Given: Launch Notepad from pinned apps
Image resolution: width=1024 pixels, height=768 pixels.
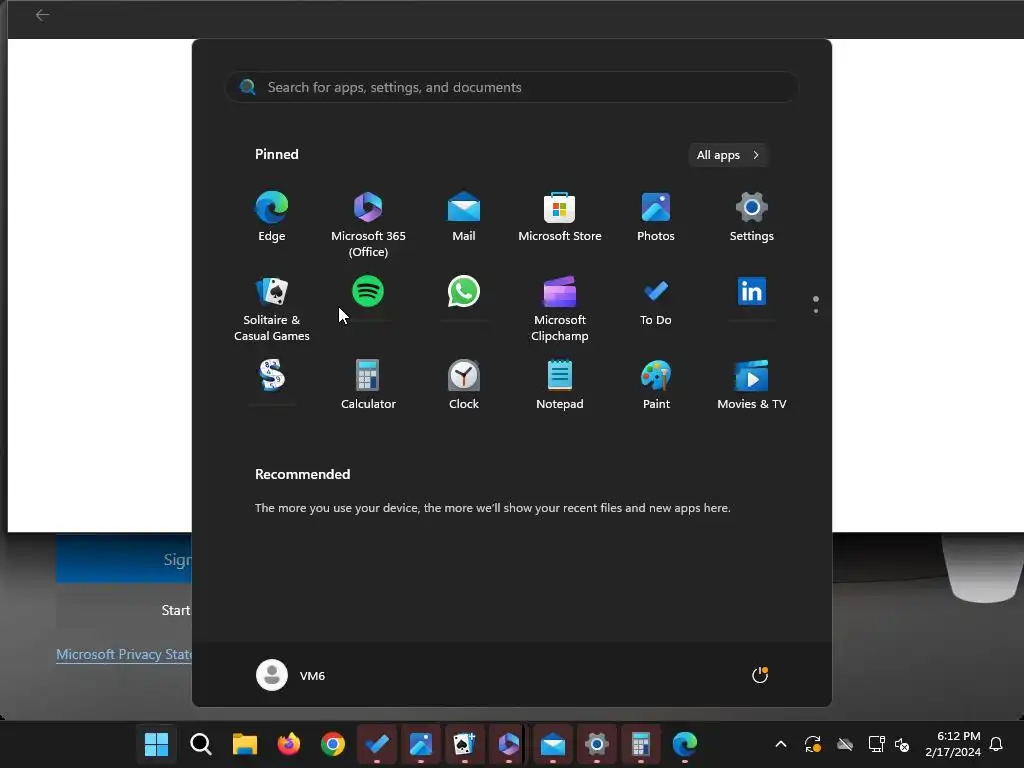Looking at the screenshot, I should click(560, 385).
